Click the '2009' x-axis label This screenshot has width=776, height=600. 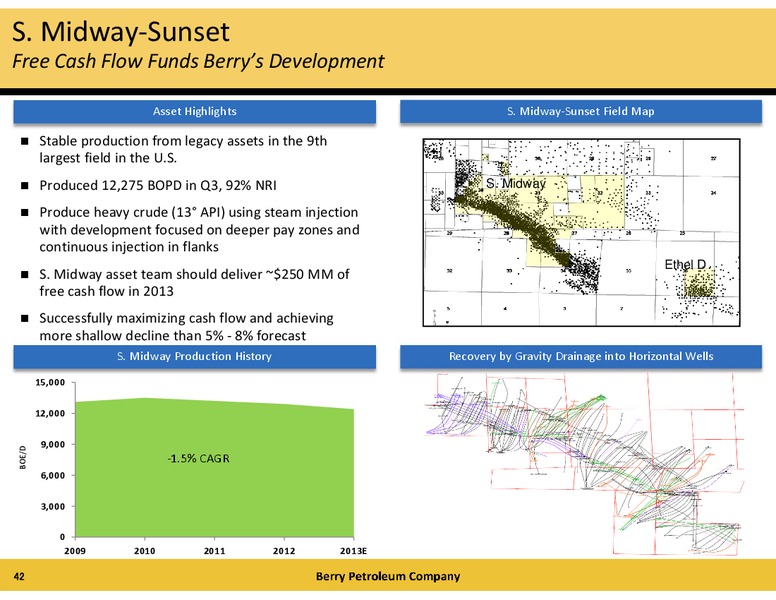(75, 551)
